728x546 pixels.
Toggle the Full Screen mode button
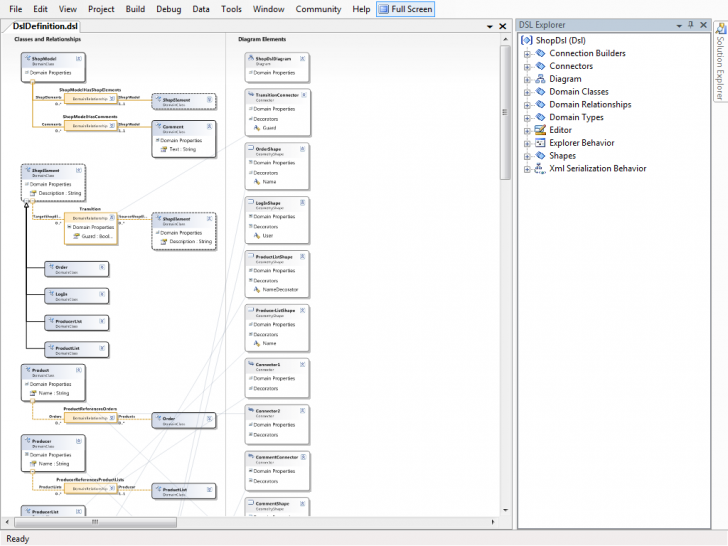click(x=405, y=9)
